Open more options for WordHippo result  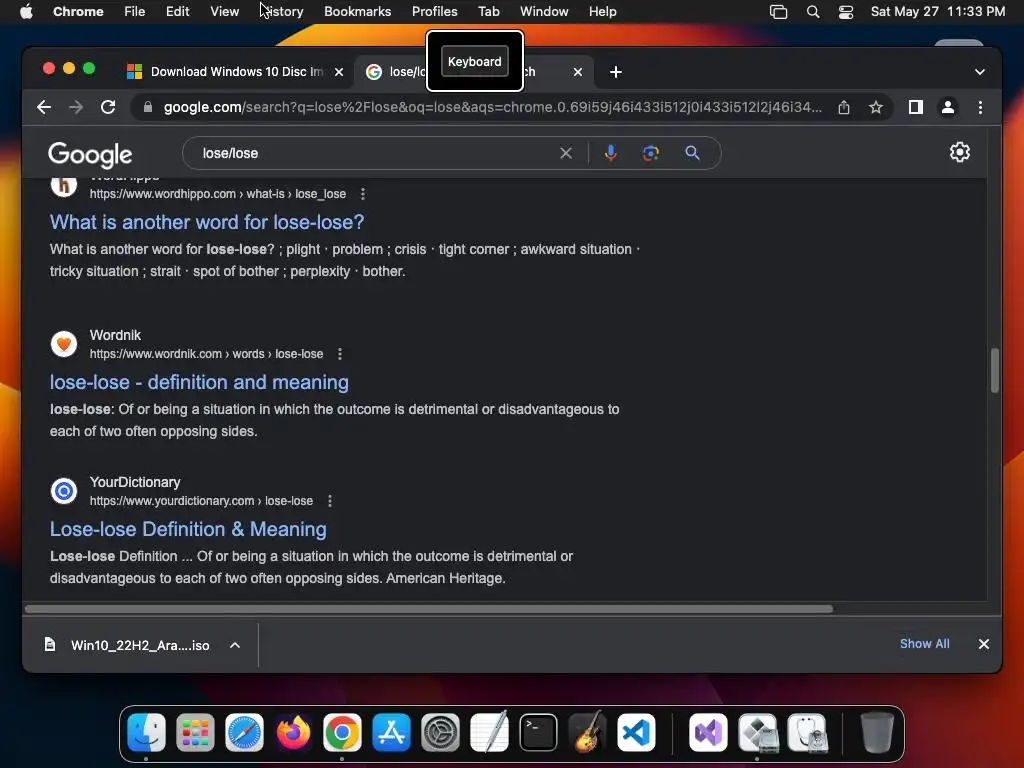coord(362,194)
